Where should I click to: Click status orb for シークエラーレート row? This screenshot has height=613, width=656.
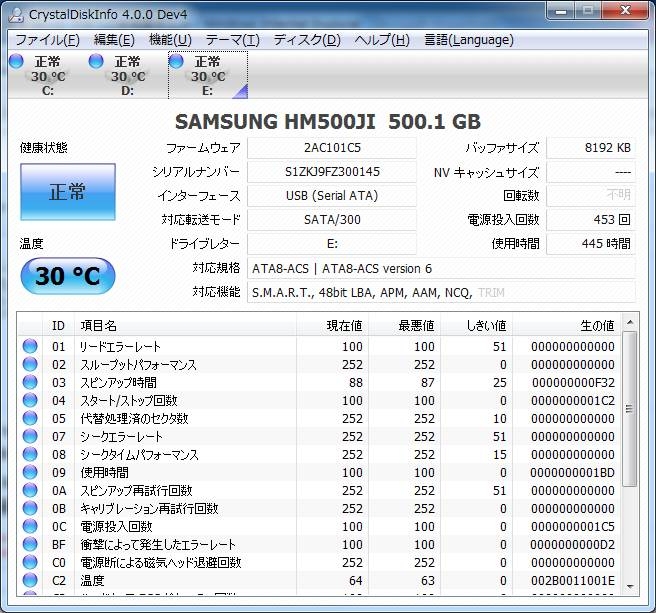[x=30, y=437]
